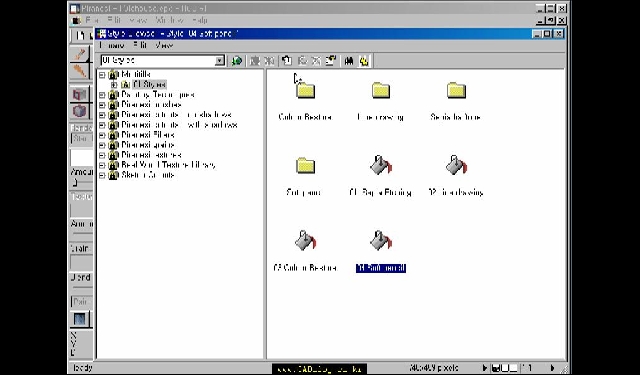The width and height of the screenshot is (640, 375).
Task: Open the Help menu in main Piranesi window
Action: 200,20
